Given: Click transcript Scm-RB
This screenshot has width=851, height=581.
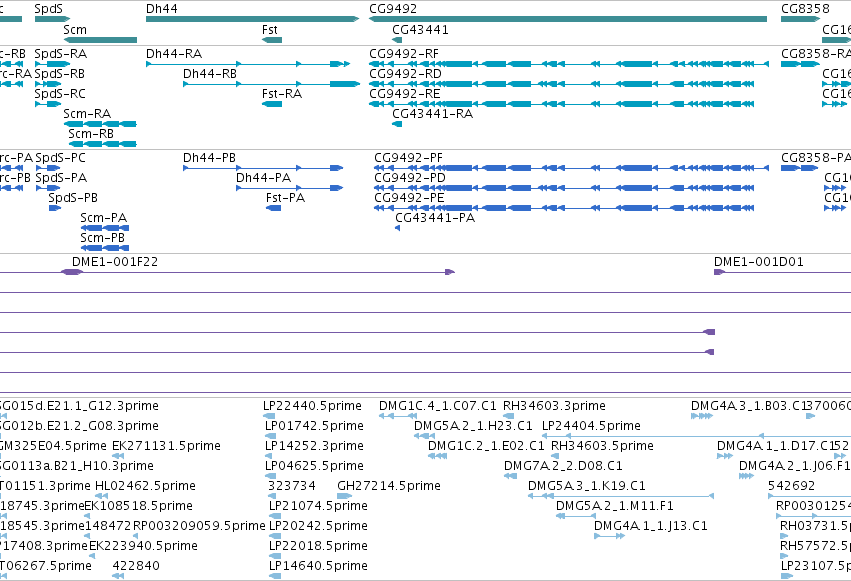Looking at the screenshot, I should coord(103,144).
